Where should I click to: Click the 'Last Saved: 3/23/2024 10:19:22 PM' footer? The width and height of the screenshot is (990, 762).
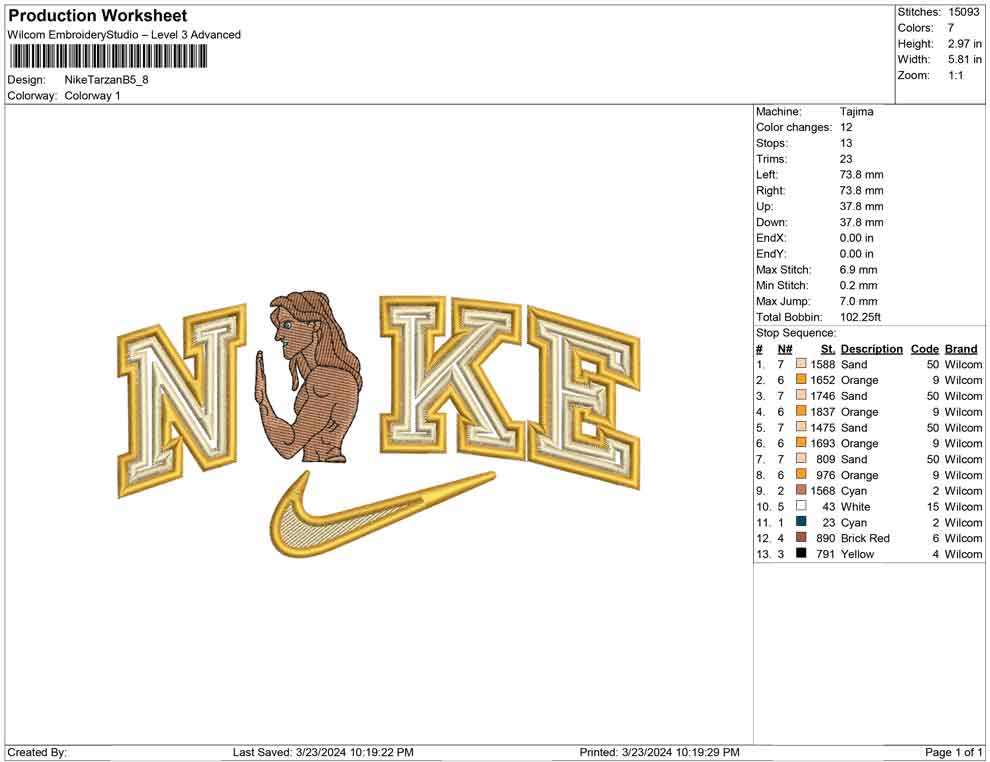click(x=323, y=752)
